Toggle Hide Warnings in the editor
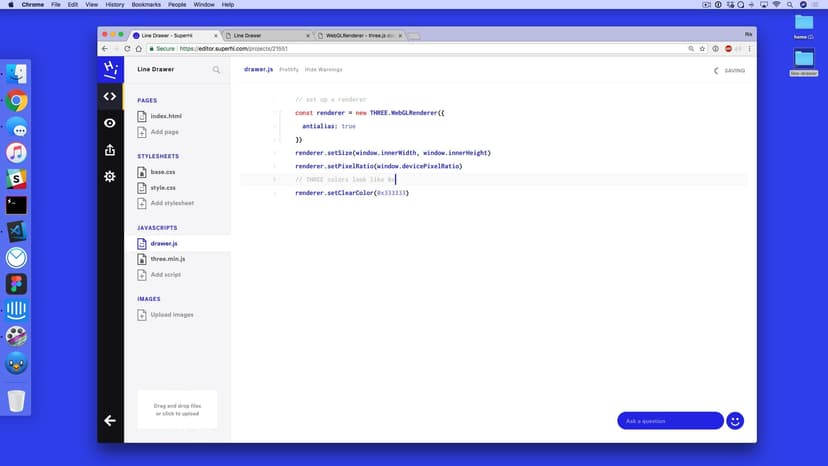This screenshot has width=828, height=466. (323, 70)
